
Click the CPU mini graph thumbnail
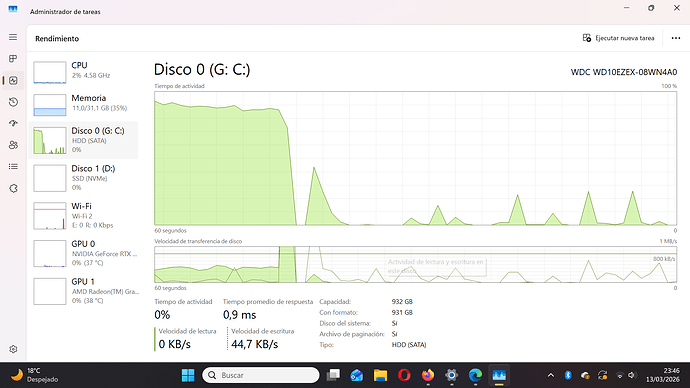click(50, 73)
